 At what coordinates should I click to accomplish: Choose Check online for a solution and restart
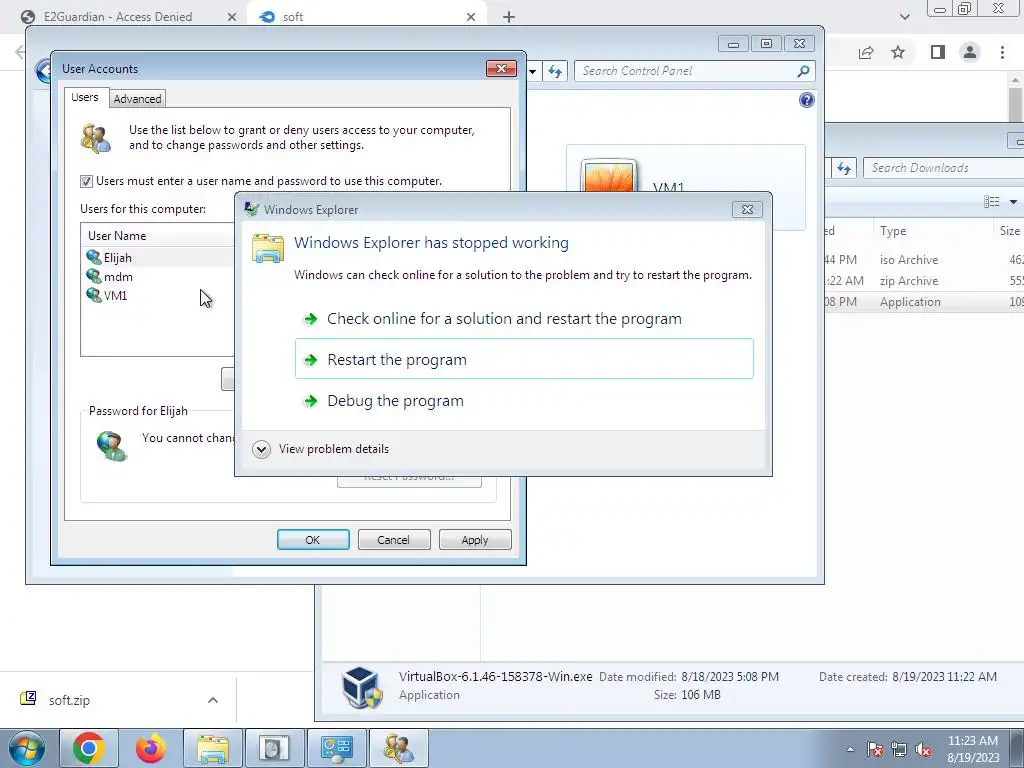click(x=524, y=319)
